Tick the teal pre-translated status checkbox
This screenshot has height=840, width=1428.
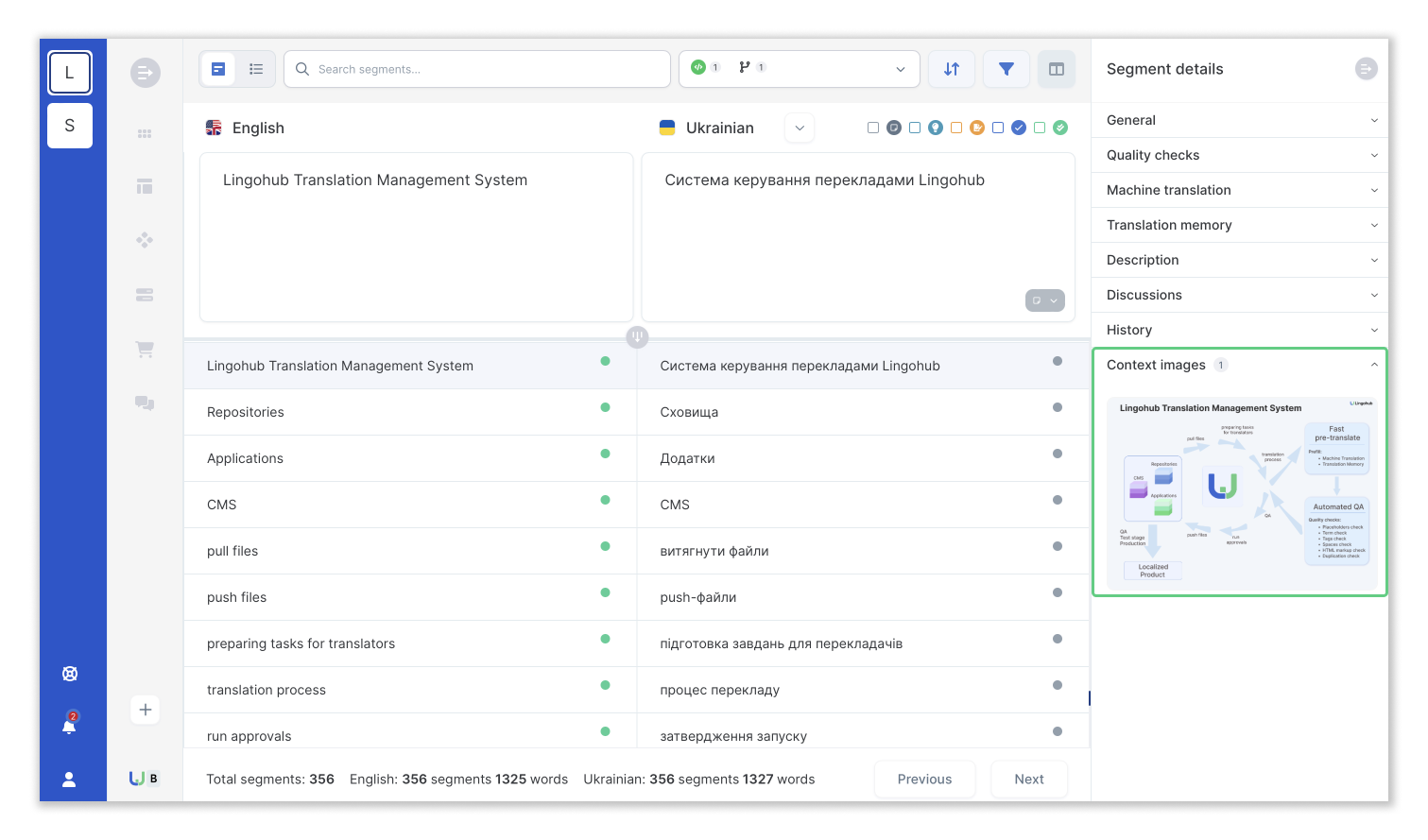[915, 128]
